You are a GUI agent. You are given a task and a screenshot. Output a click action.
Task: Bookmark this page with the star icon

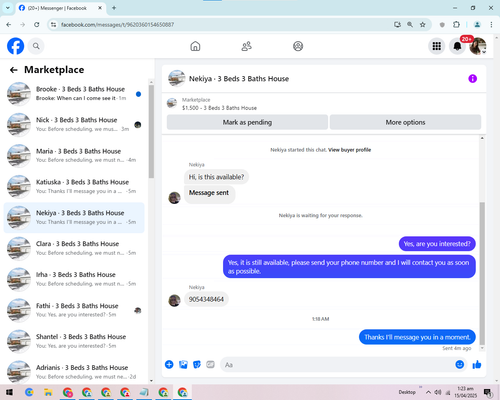click(x=422, y=25)
